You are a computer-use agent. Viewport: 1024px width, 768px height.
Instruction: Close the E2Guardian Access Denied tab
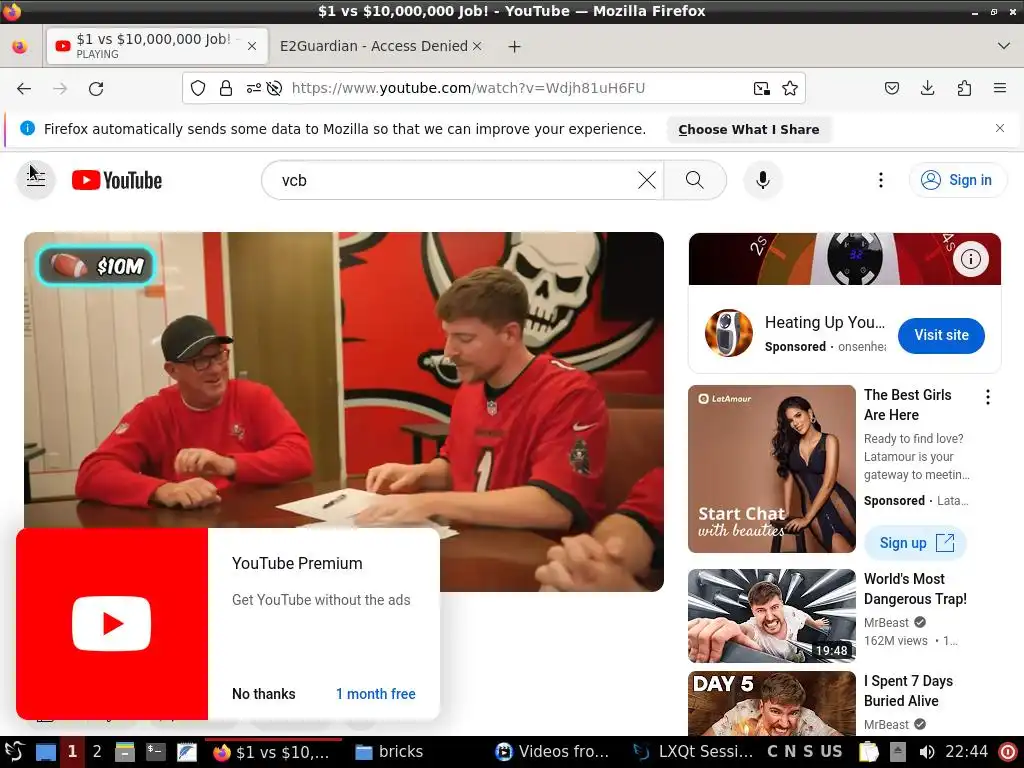477,46
